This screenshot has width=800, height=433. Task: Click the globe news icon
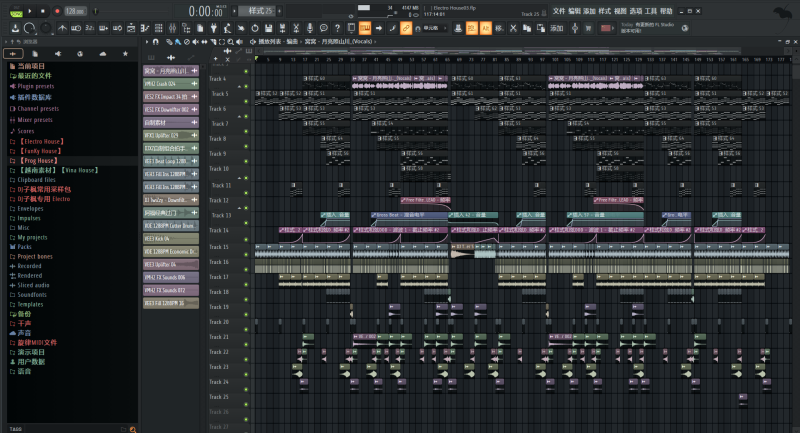[685, 28]
